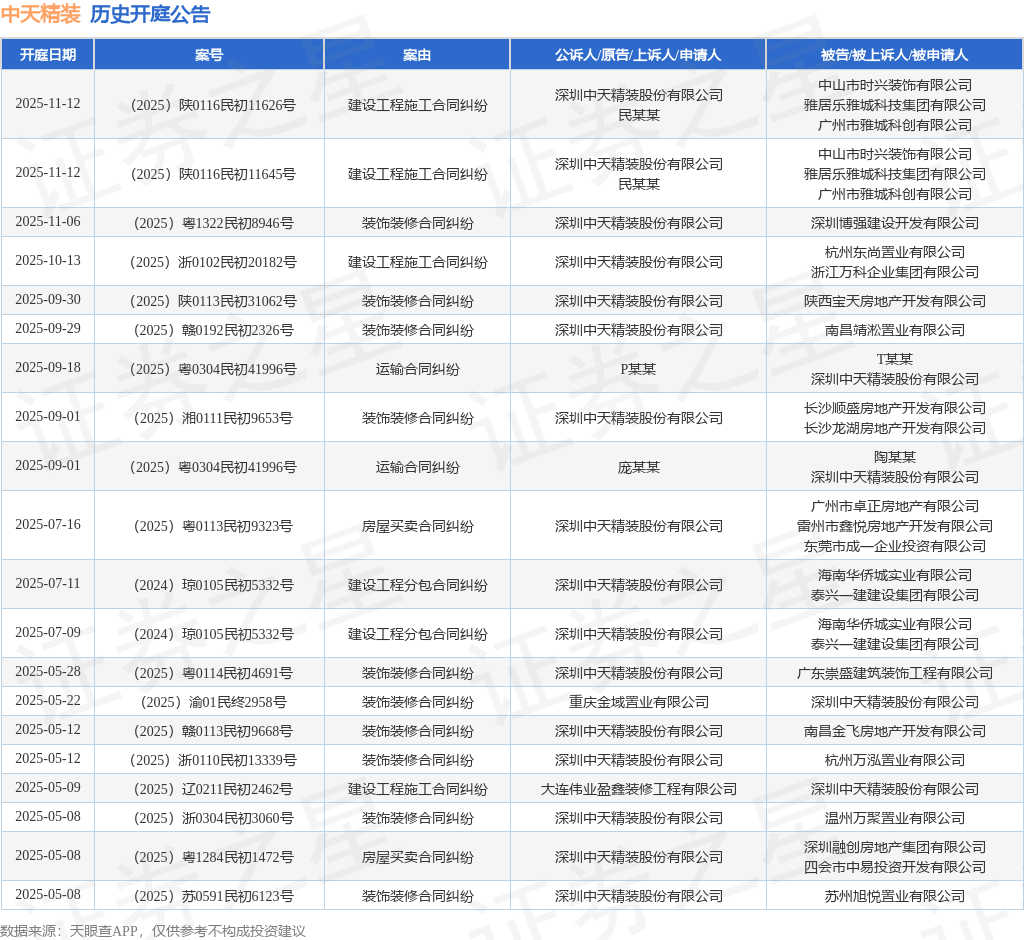Screen dimensions: 1024x940
Task: Click the 历史开庭公告 heading
Action: 150,14
